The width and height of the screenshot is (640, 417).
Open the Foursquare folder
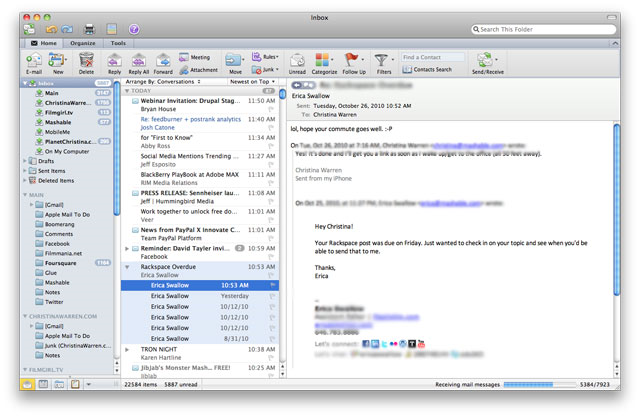60,263
